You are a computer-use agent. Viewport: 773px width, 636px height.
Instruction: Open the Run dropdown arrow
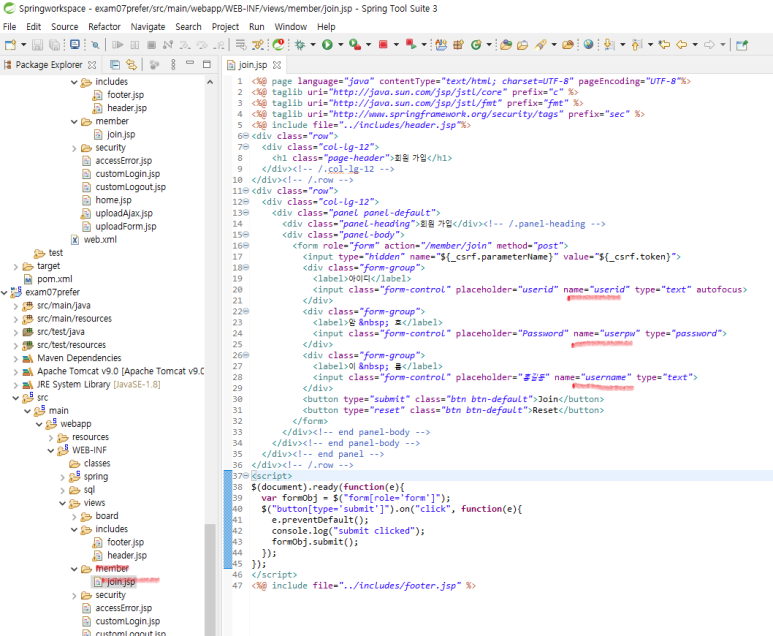(340, 45)
